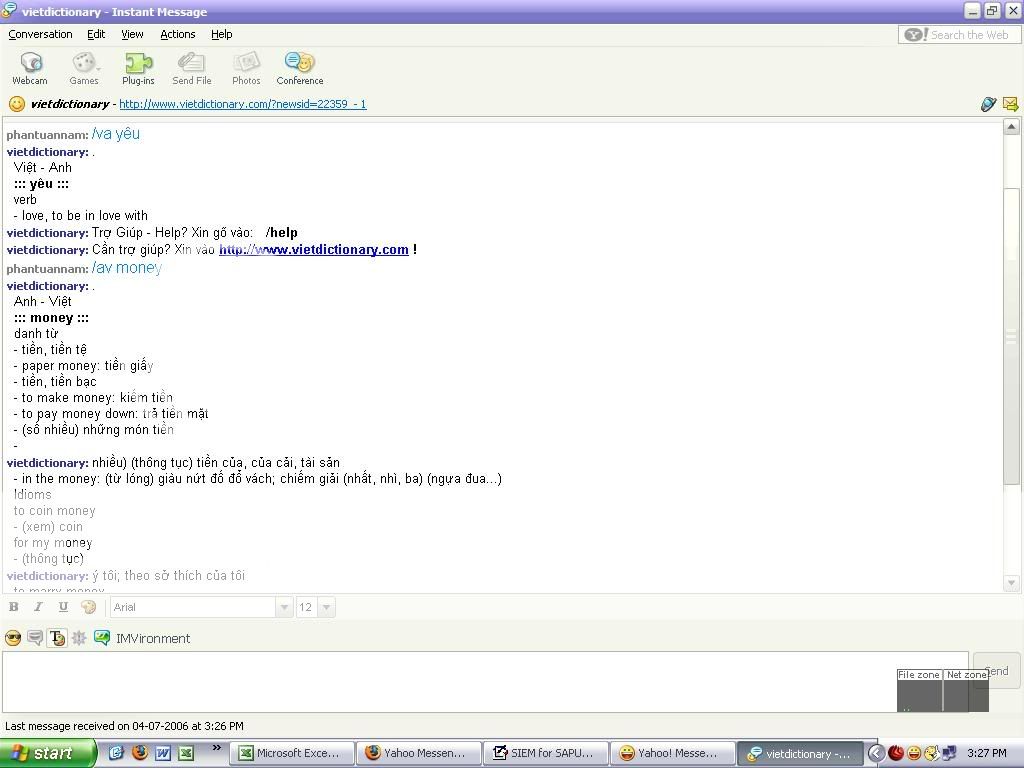Click the Plug-ins icon
Image resolution: width=1024 pixels, height=768 pixels.
[x=138, y=68]
